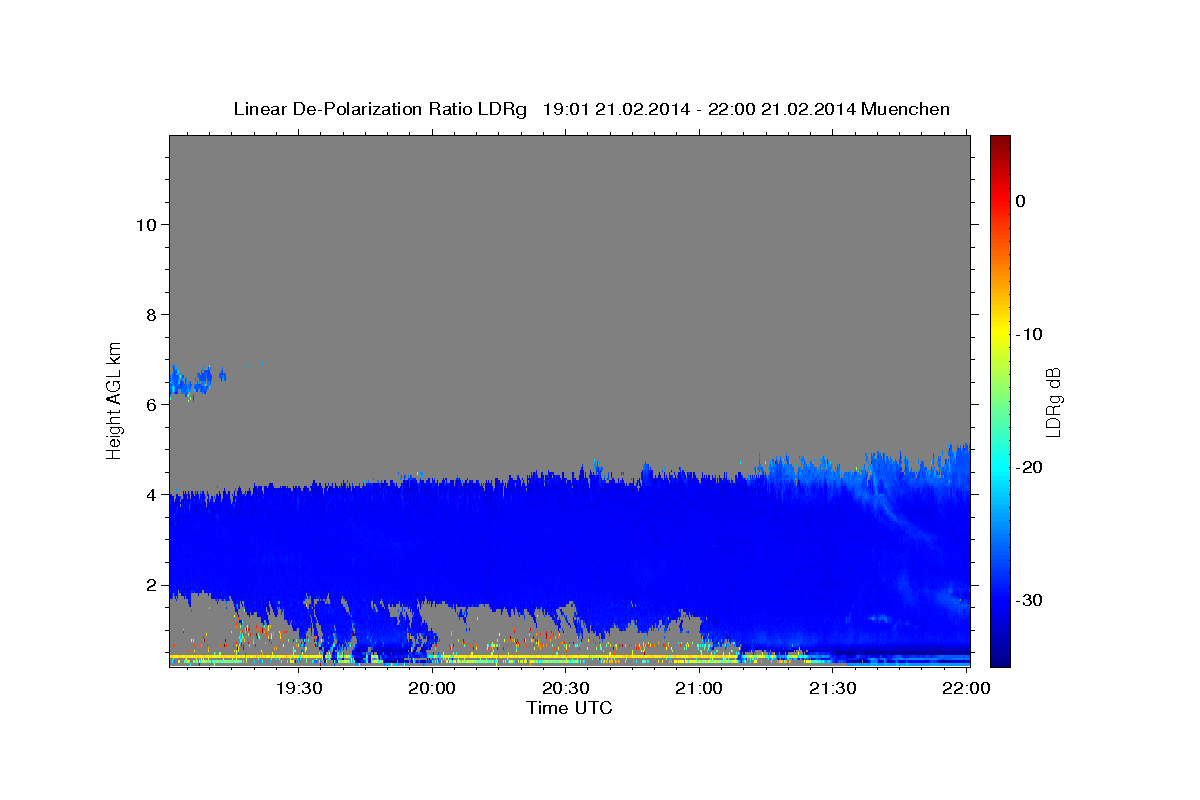Click the colorbar value '0'
Image resolution: width=1200 pixels, height=800 pixels.
[1021, 201]
